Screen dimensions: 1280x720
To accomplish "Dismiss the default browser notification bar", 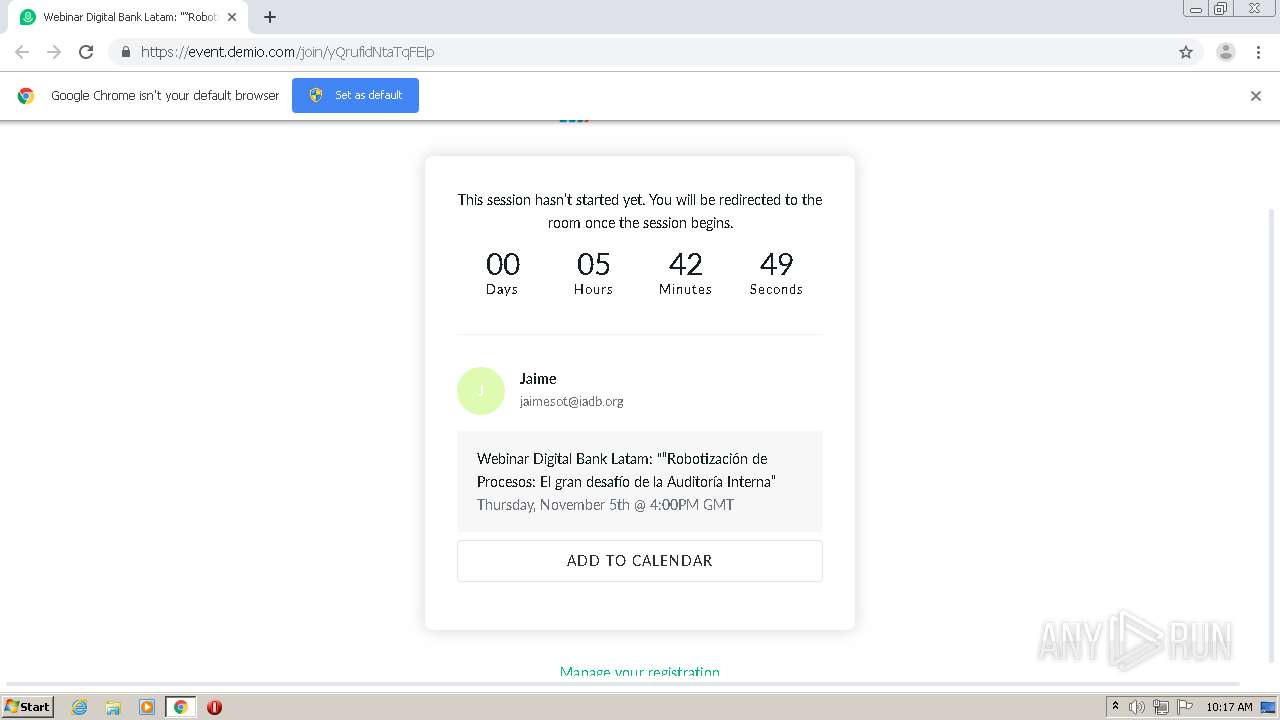I will (x=1256, y=96).
